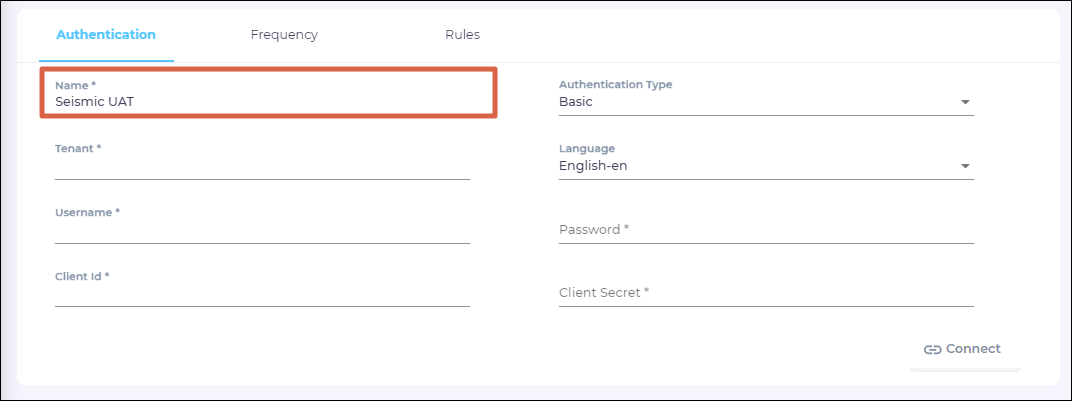Screen dimensions: 1072x401
Task: Expand the Authentication Type dropdown arrow
Action: click(965, 102)
